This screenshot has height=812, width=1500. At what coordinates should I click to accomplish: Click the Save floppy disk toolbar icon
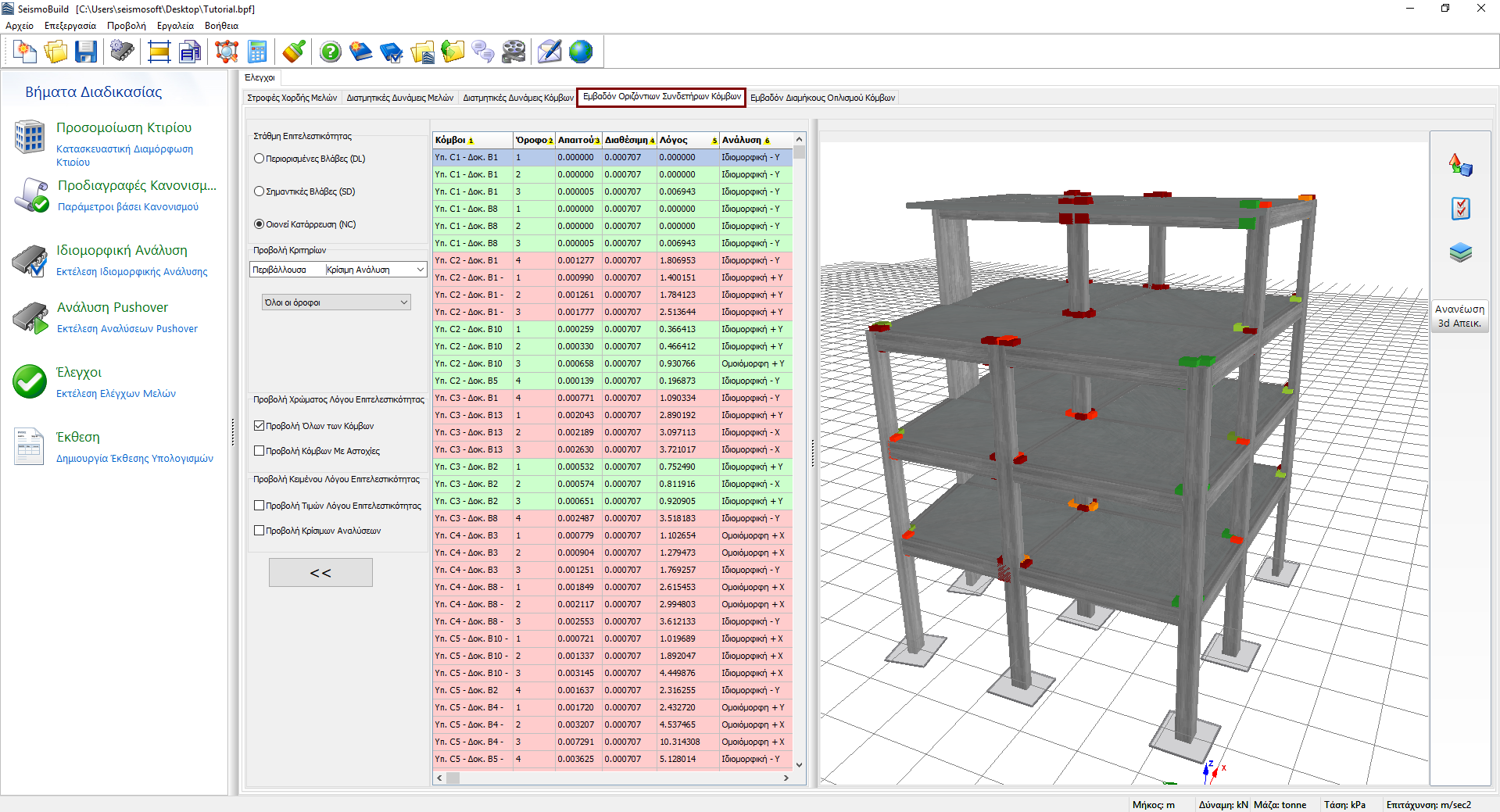86,52
